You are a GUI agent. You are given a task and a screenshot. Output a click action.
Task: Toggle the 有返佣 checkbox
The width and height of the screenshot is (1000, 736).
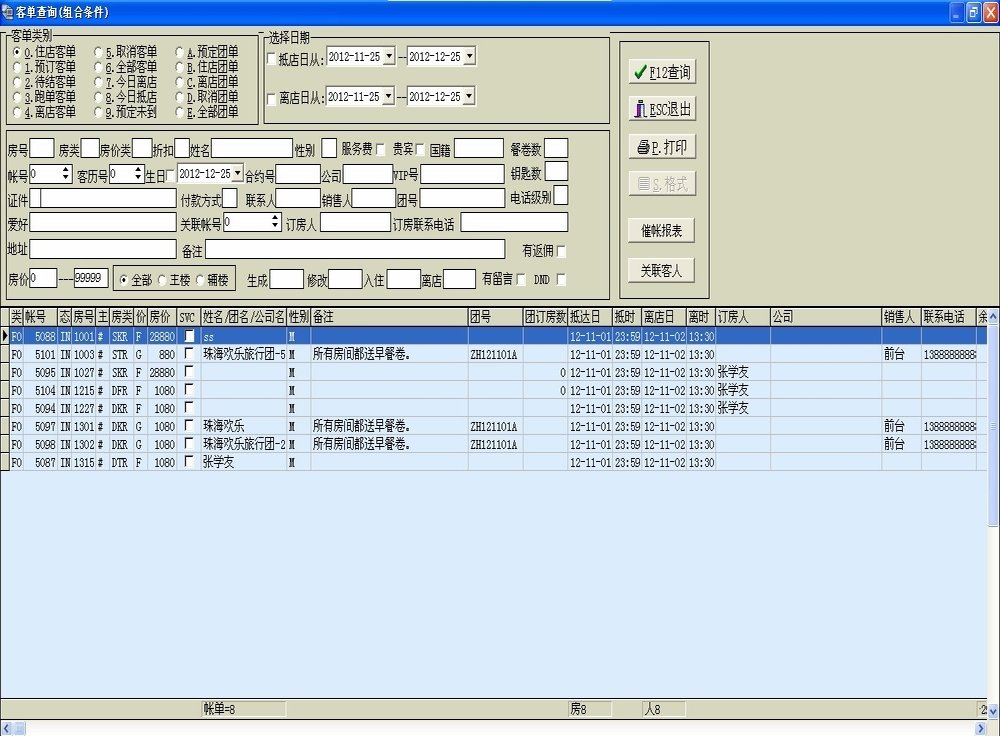point(561,251)
